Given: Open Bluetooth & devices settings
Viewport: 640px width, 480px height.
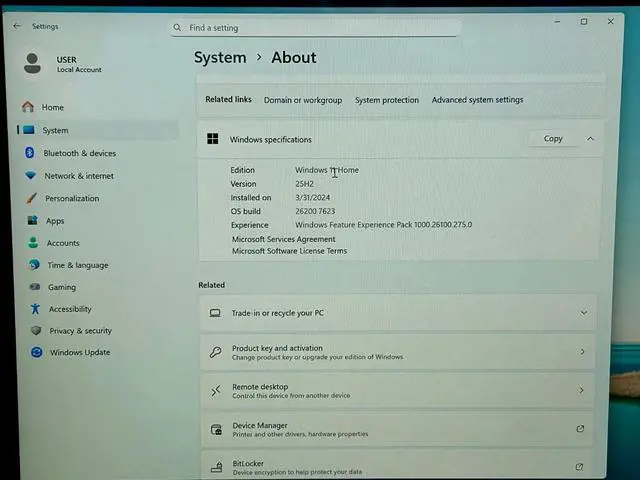Looking at the screenshot, I should 79,153.
